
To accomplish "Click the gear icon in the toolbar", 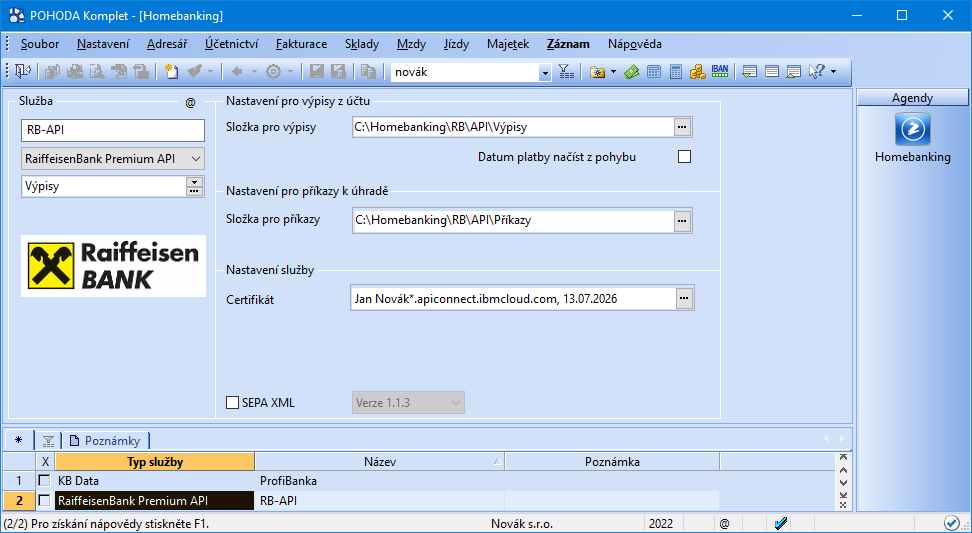I will tap(273, 72).
